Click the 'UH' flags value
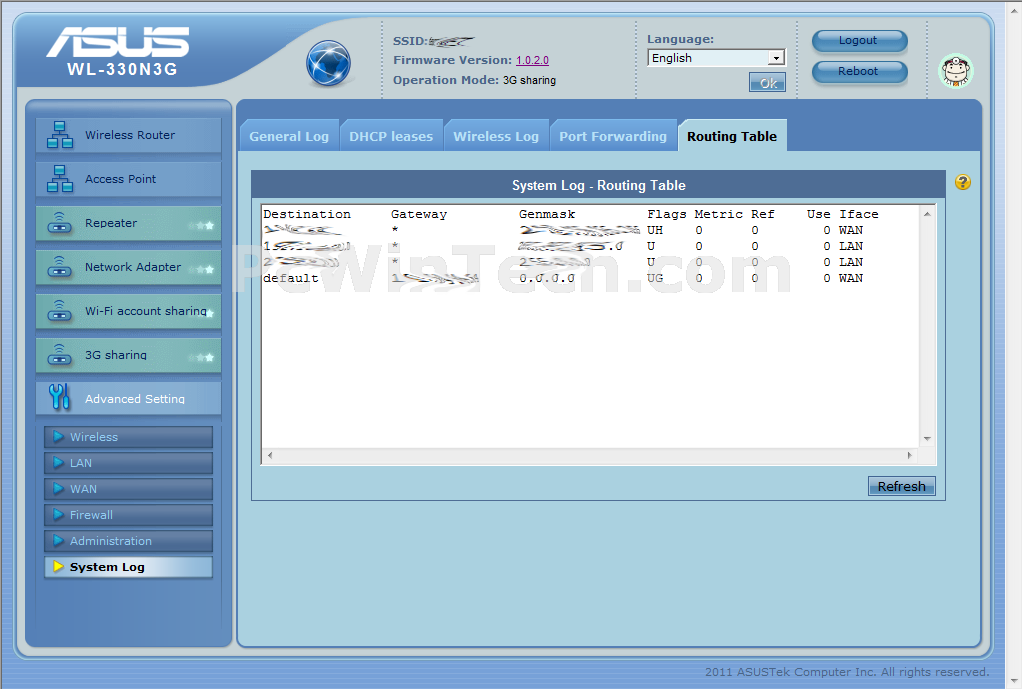 [x=655, y=230]
